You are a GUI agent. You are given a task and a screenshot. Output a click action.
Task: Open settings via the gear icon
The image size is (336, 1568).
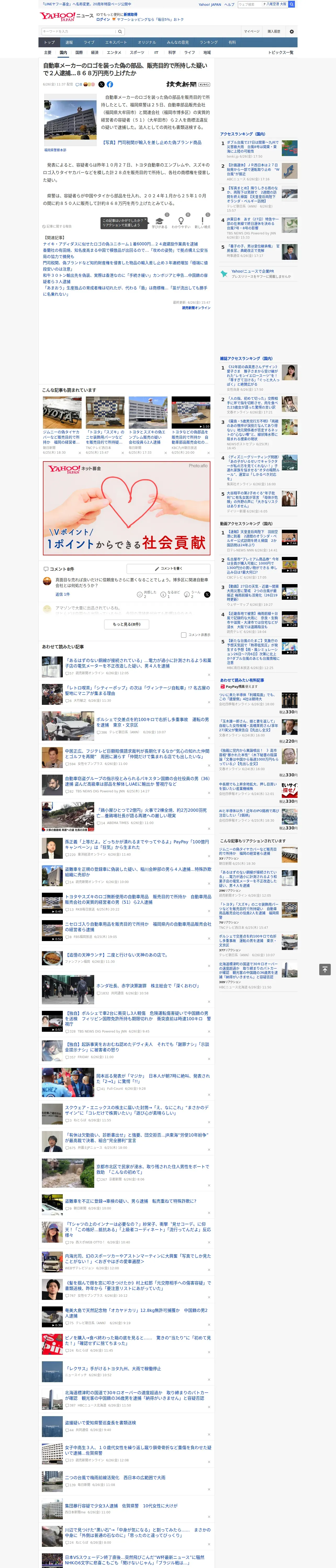[292, 32]
